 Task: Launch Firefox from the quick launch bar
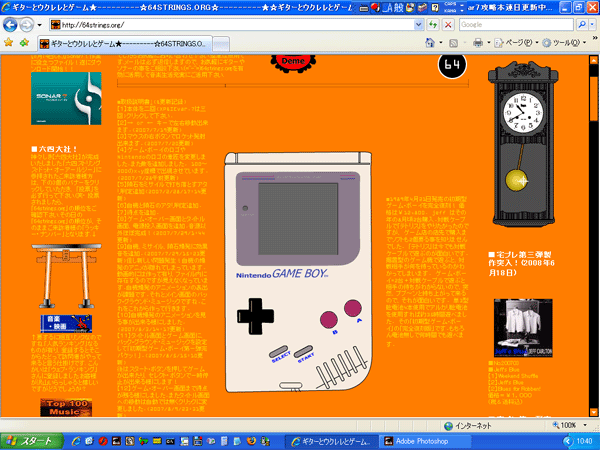(251, 441)
